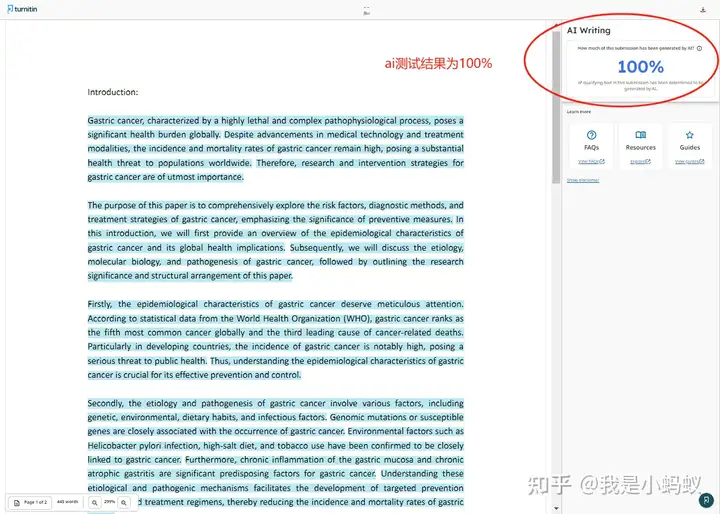Click the Turnitin logo
The image size is (720, 514).
point(22,9)
